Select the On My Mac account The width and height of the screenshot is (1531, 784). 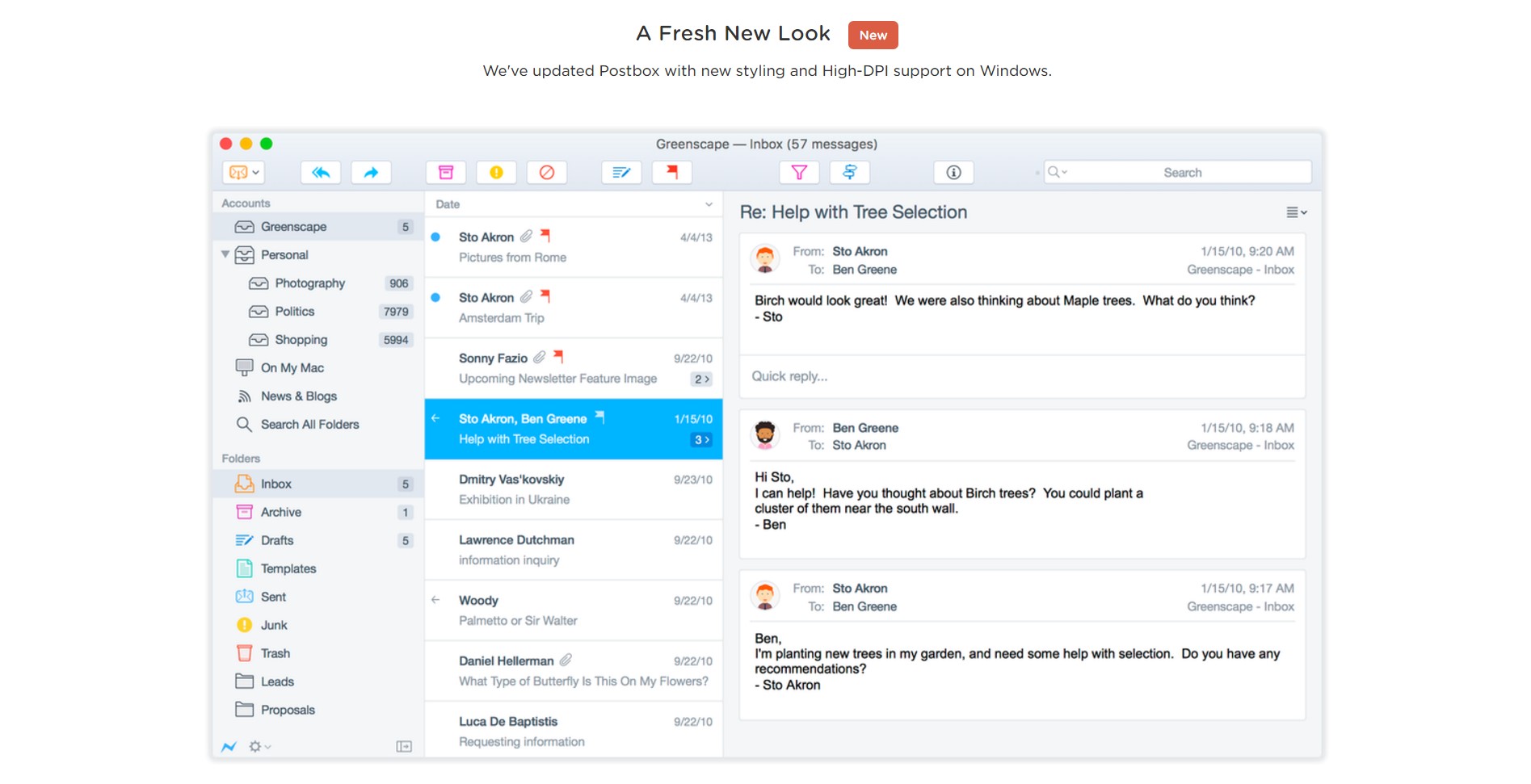[x=318, y=367]
